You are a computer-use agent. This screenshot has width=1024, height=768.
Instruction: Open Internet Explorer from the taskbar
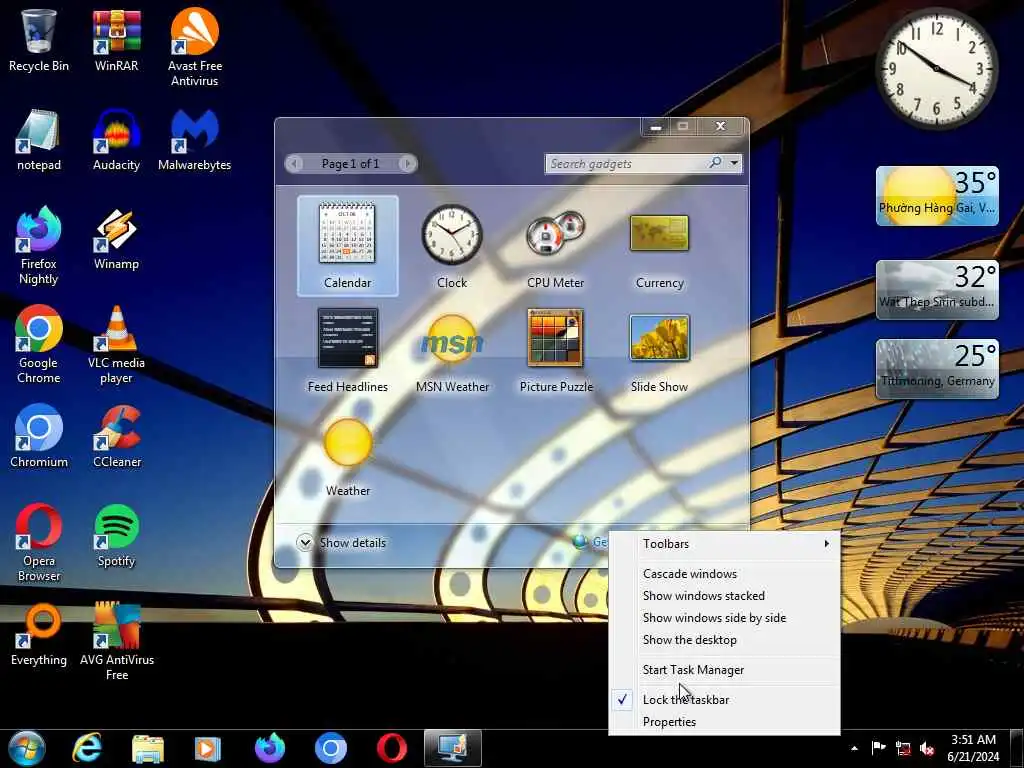(87, 748)
